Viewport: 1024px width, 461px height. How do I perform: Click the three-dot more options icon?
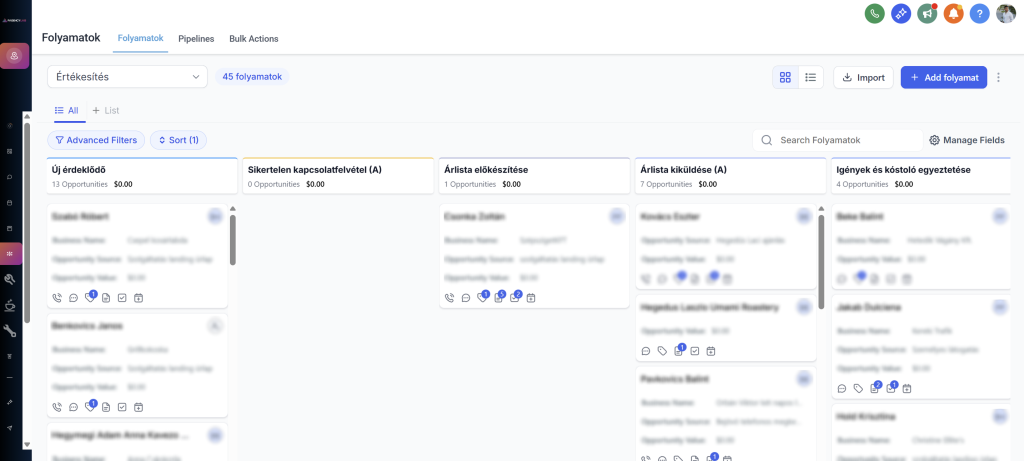click(999, 78)
